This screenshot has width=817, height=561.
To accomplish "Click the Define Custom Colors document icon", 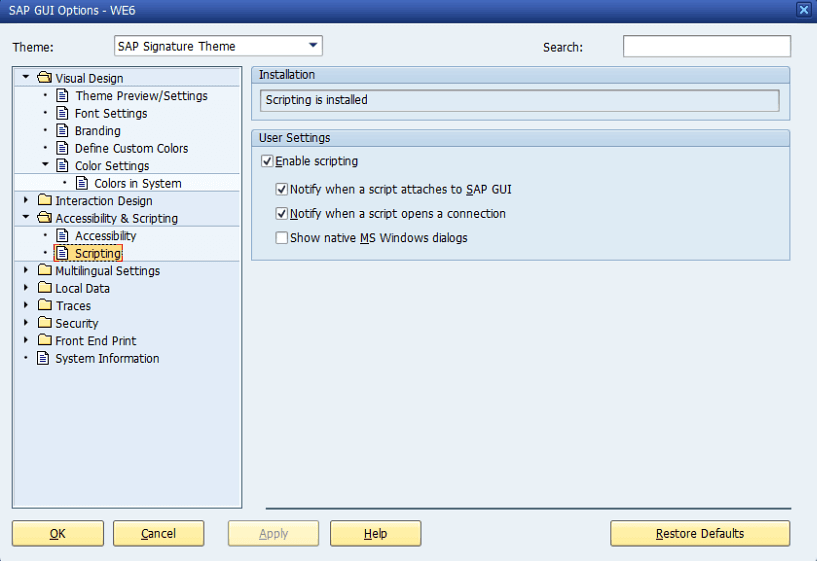I will (x=63, y=148).
